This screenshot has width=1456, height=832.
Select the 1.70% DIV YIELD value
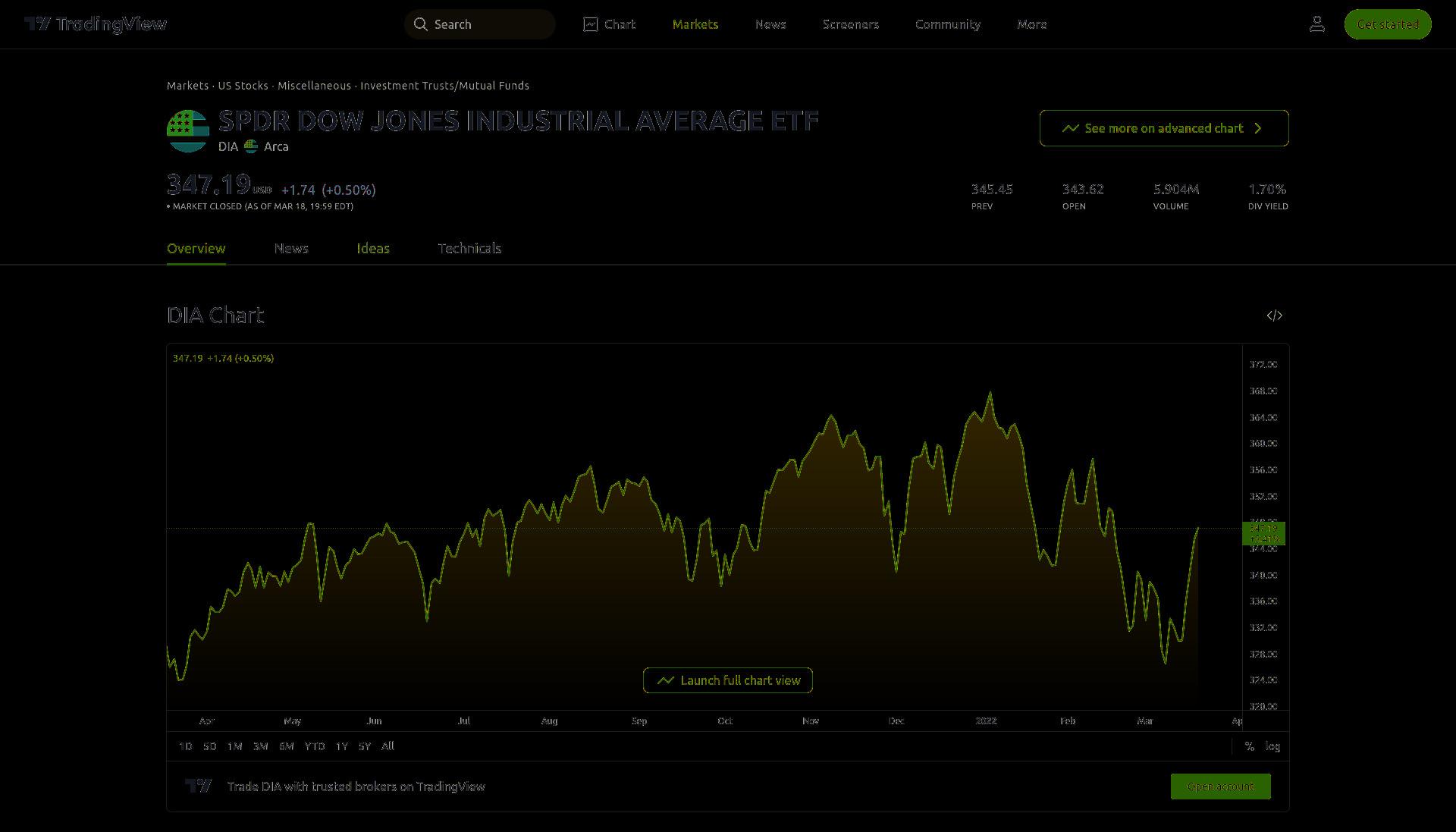click(x=1267, y=189)
